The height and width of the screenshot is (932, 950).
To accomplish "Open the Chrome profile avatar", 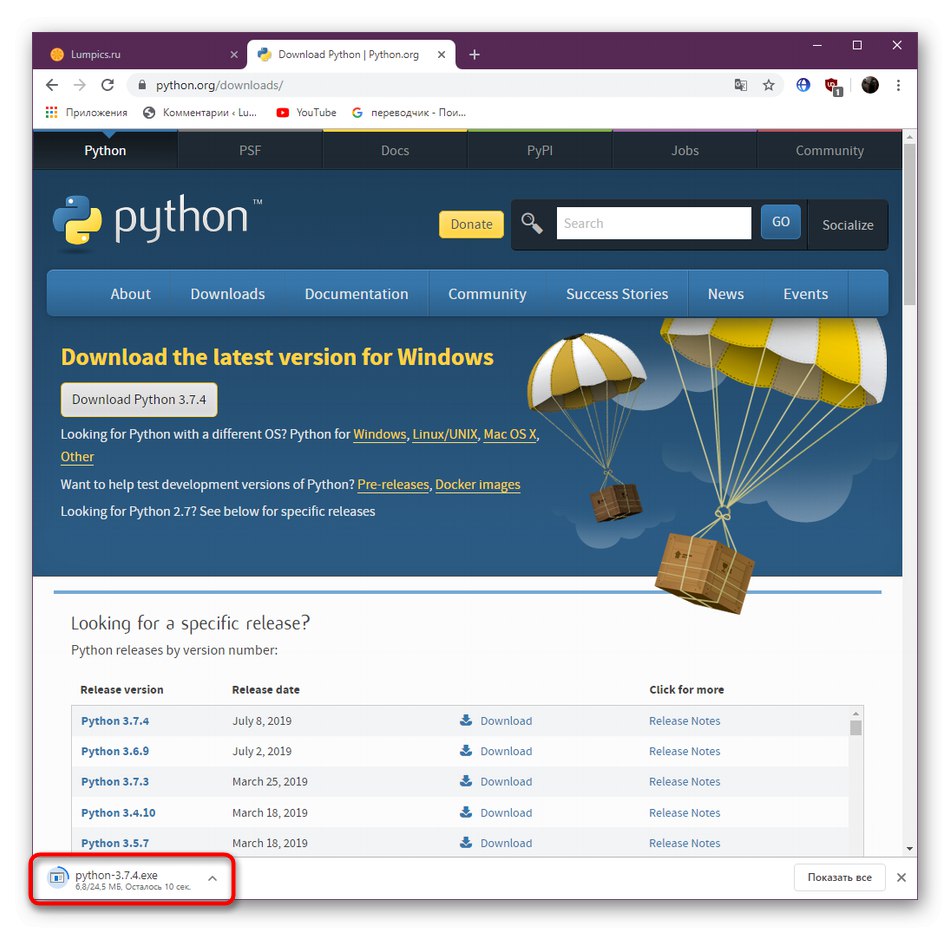I will click(869, 85).
